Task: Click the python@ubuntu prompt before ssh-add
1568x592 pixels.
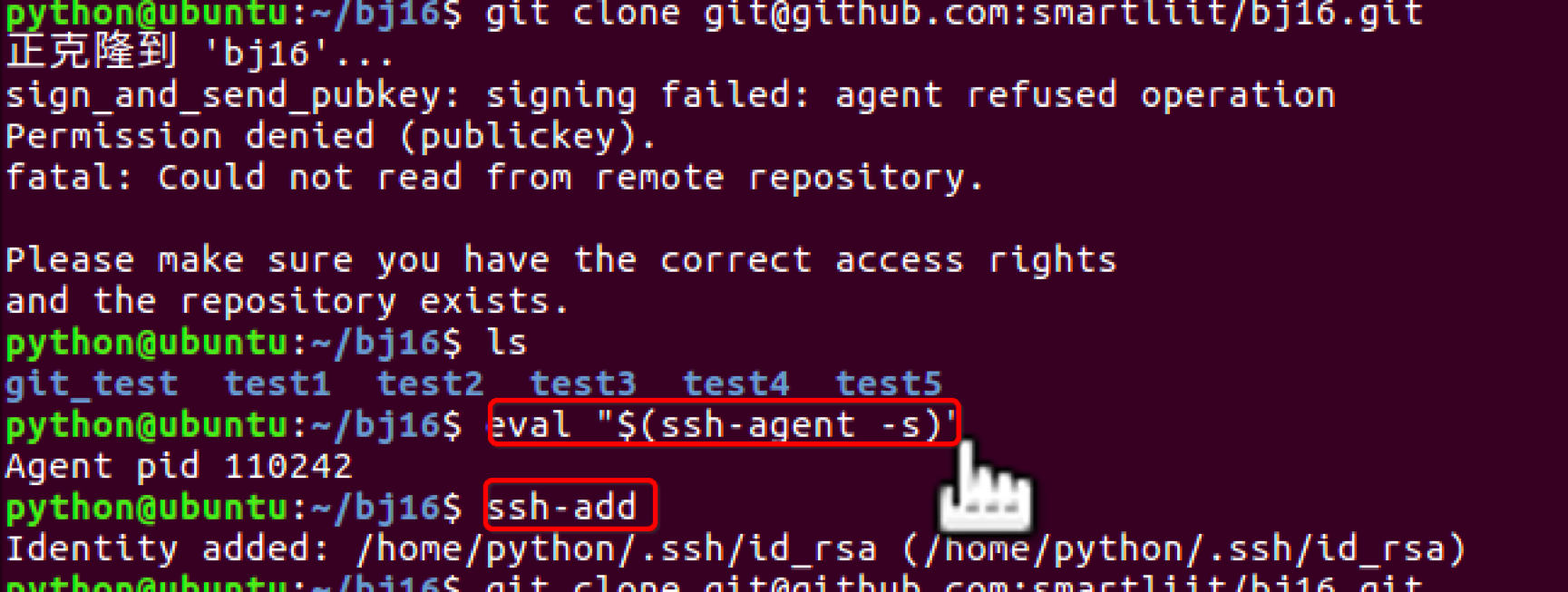Action: [x=233, y=508]
